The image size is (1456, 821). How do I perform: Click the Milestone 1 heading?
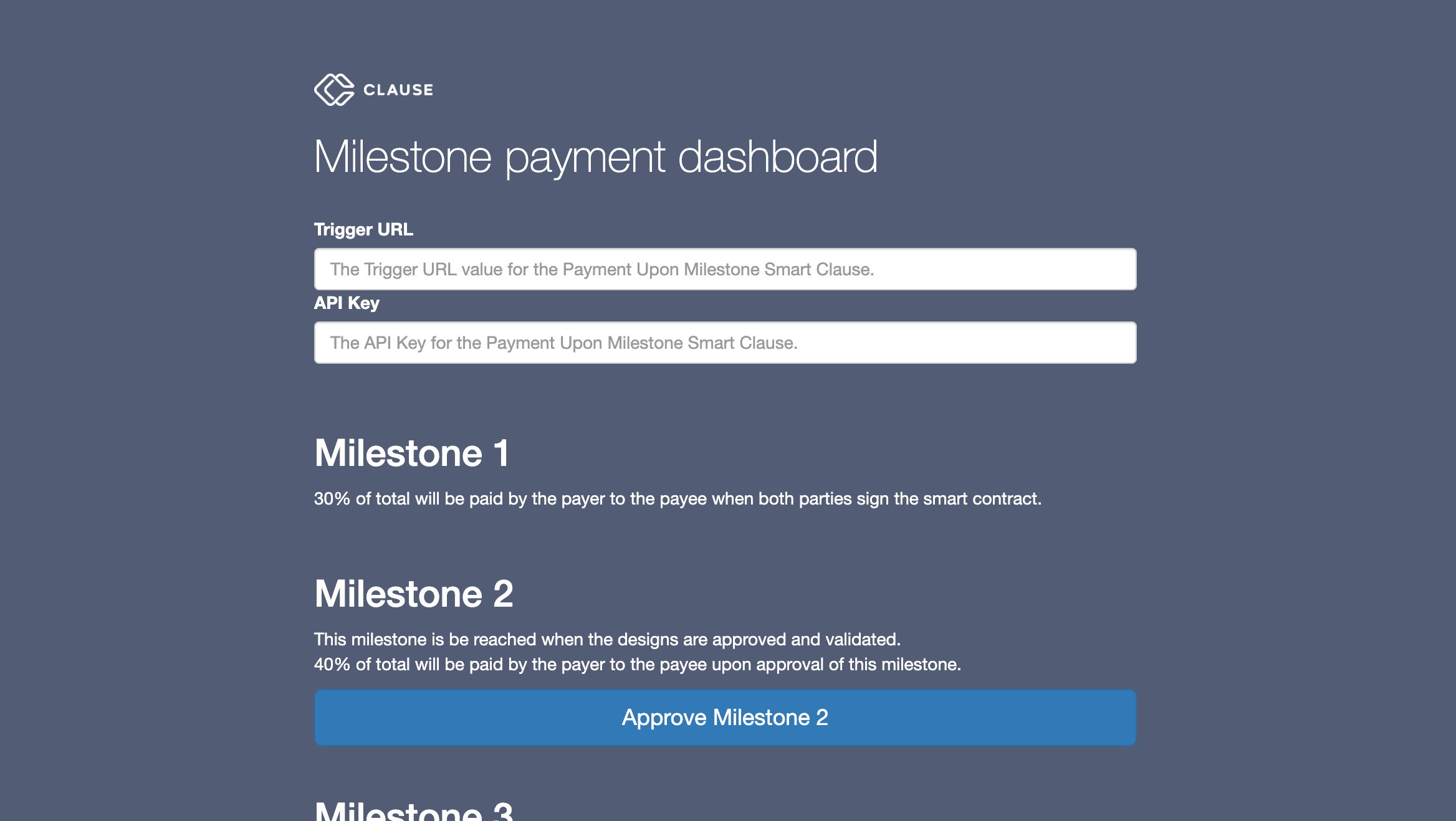click(x=411, y=453)
